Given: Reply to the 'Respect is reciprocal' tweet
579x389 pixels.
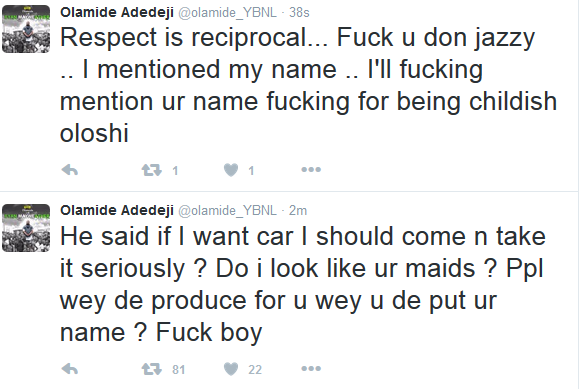Looking at the screenshot, I should coord(70,170).
